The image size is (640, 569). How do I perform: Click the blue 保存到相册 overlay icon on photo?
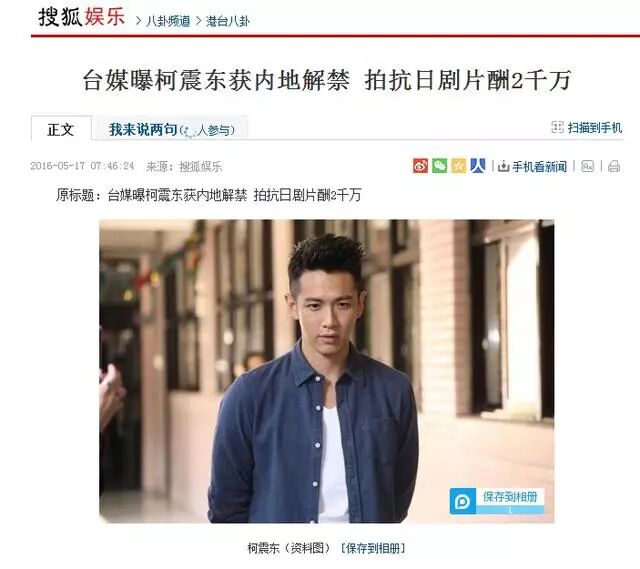(463, 501)
